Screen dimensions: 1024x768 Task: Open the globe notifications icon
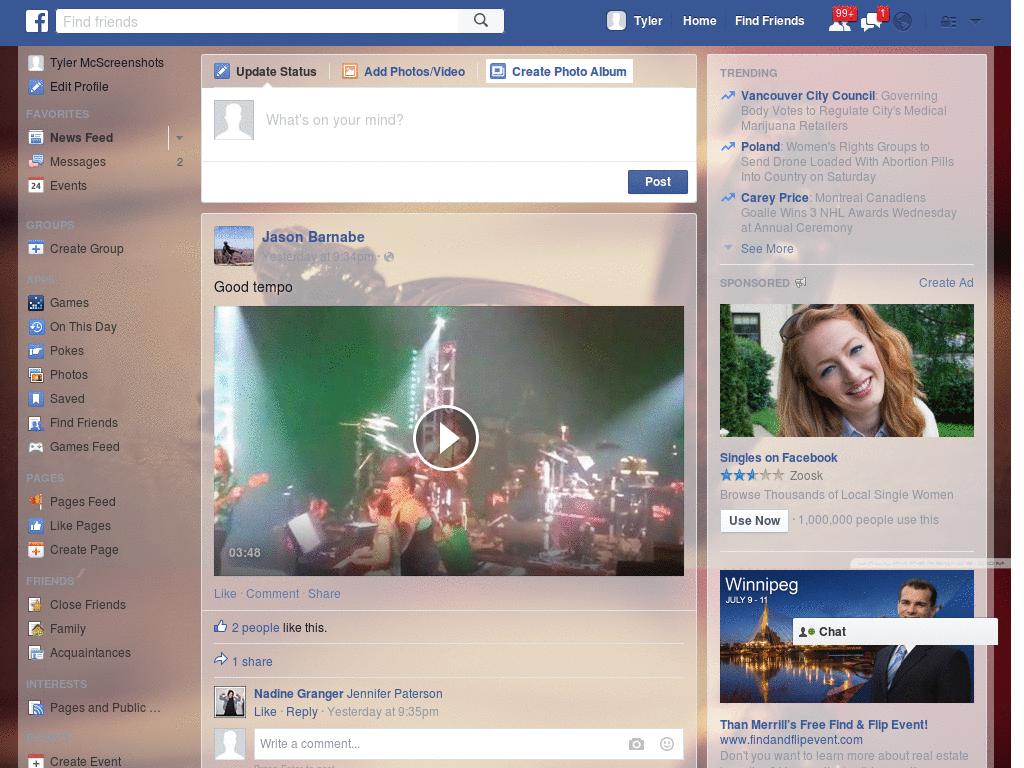903,22
